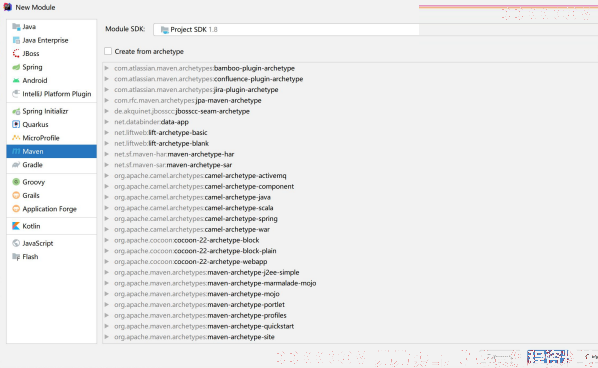Choose Quarkus in module type list
Image resolution: width=598 pixels, height=368 pixels.
(x=51, y=124)
